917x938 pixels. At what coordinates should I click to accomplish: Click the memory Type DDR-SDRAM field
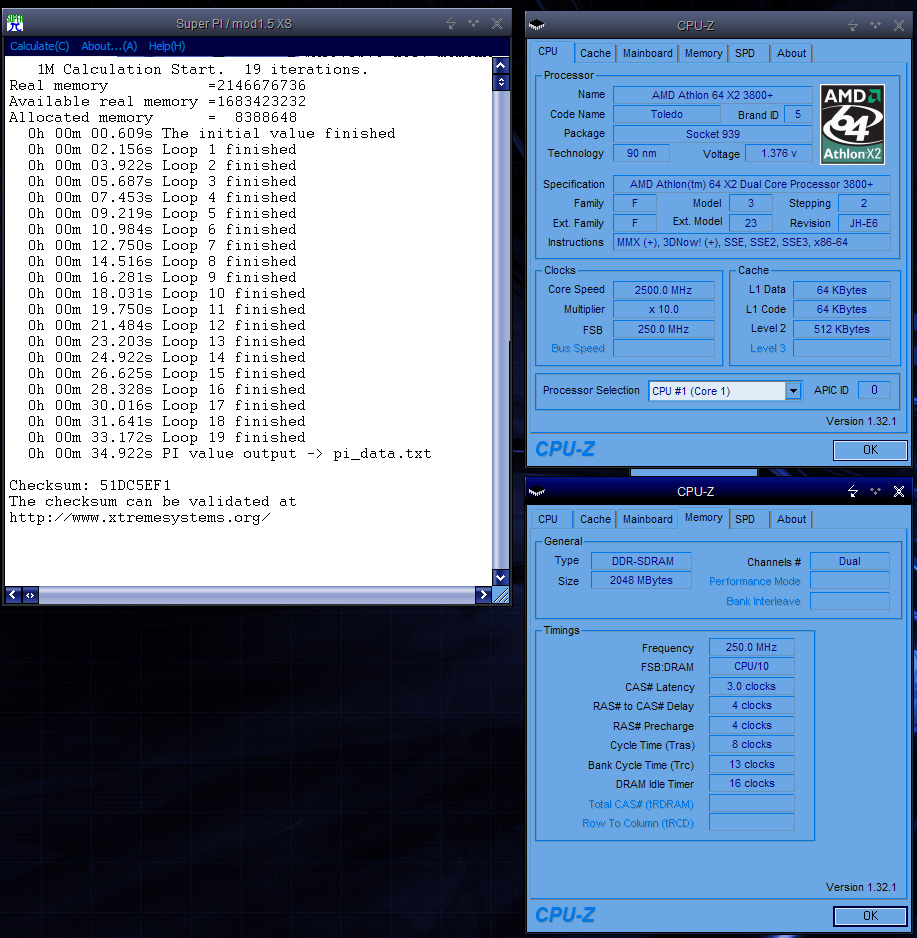[x=641, y=561]
